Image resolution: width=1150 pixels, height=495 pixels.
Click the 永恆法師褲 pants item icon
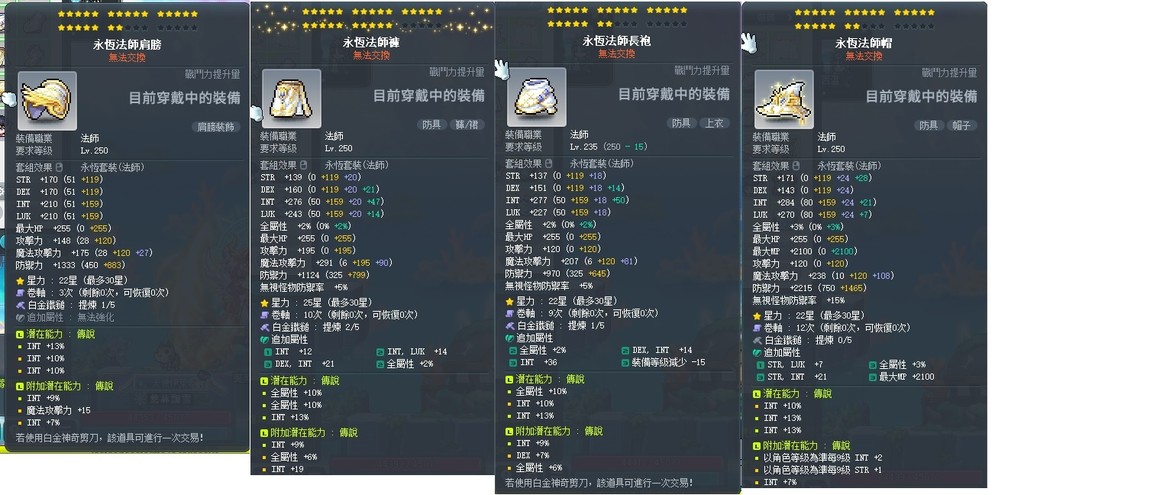click(291, 99)
